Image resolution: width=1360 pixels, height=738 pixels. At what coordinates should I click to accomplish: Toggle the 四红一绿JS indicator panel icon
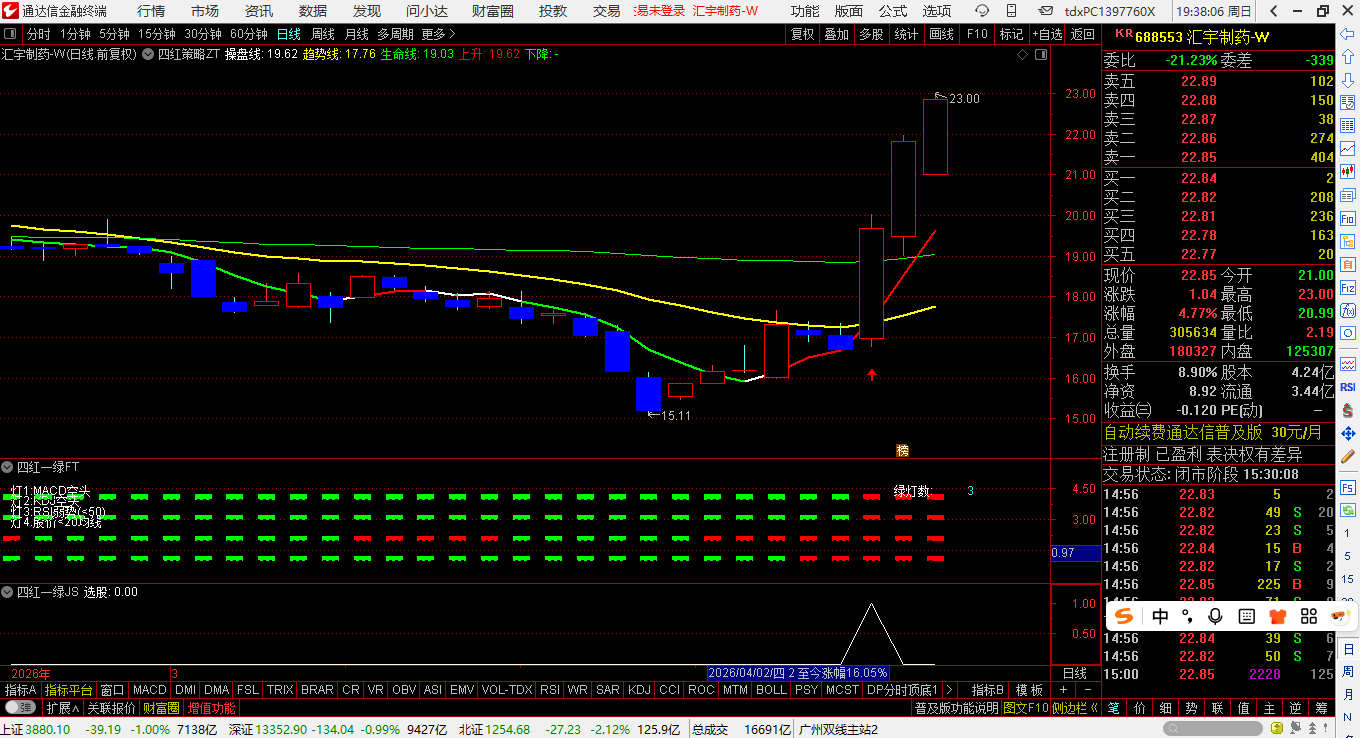pyautogui.click(x=8, y=592)
